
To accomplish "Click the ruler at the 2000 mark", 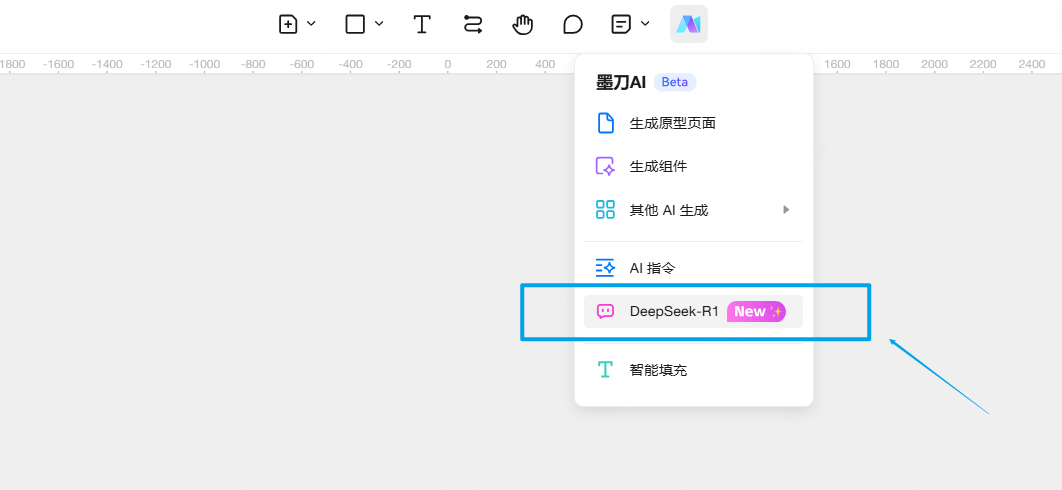I will click(934, 64).
